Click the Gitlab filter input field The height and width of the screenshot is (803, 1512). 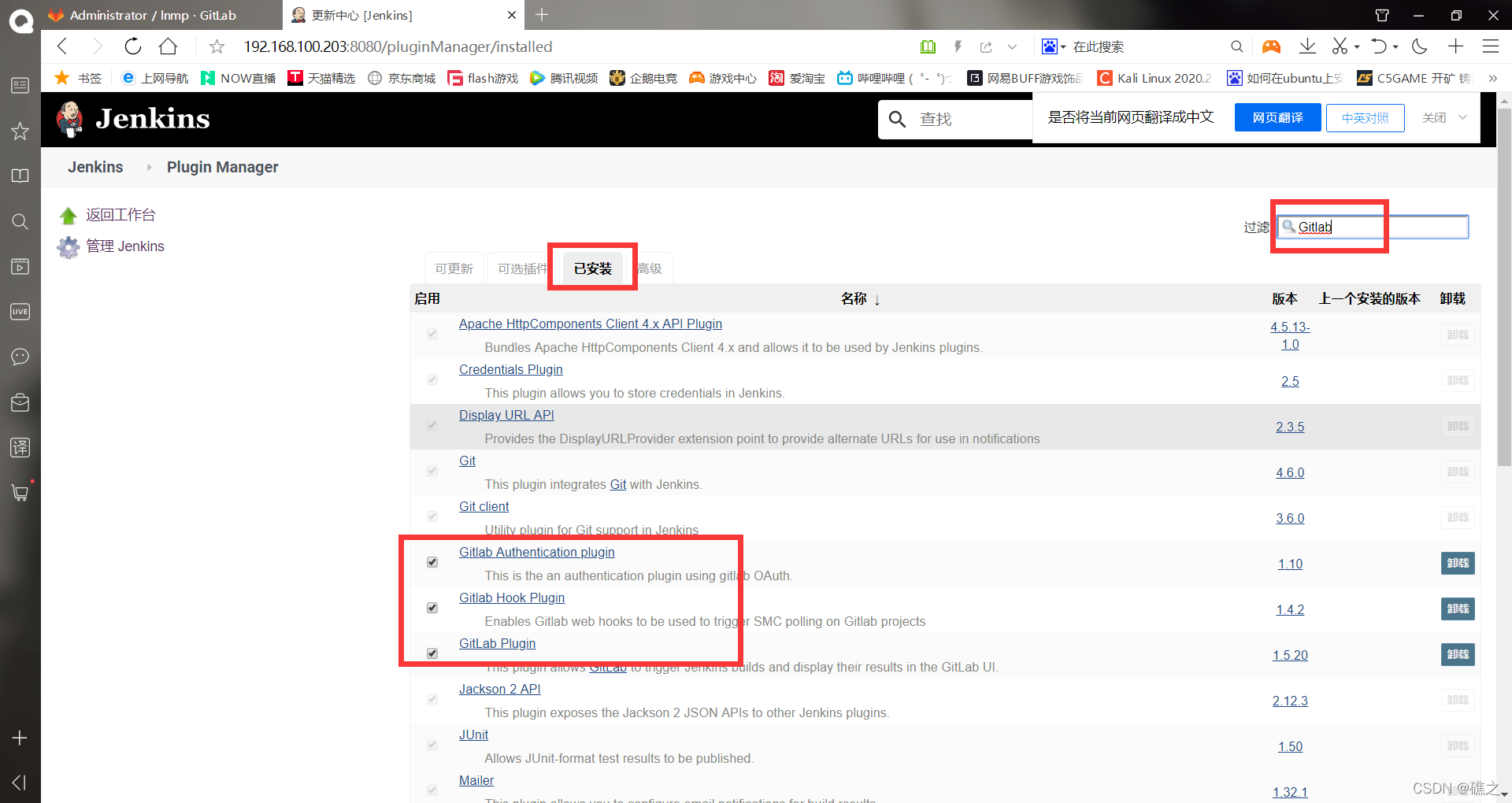pyautogui.click(x=1373, y=227)
